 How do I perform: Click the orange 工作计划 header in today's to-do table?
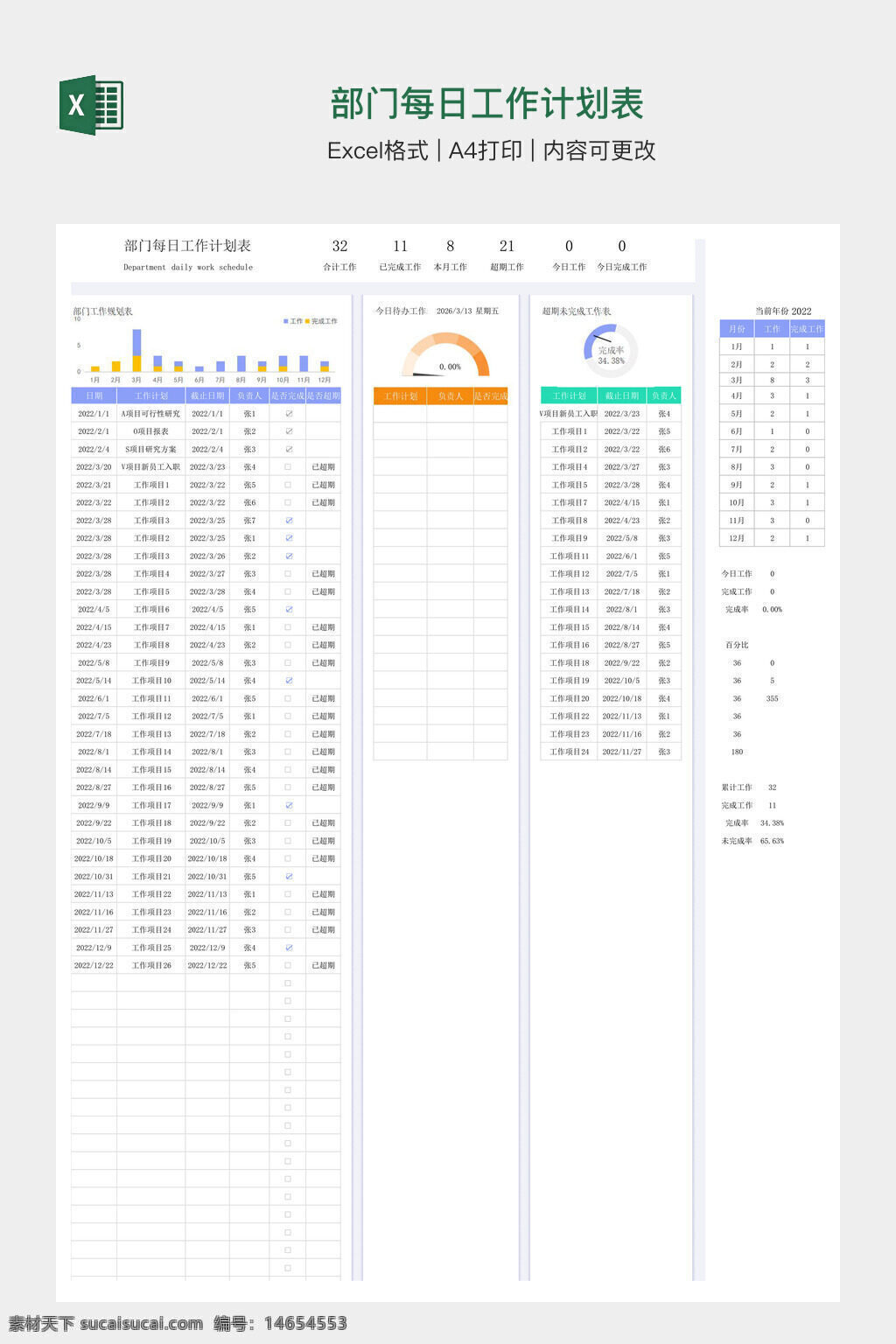pos(400,395)
